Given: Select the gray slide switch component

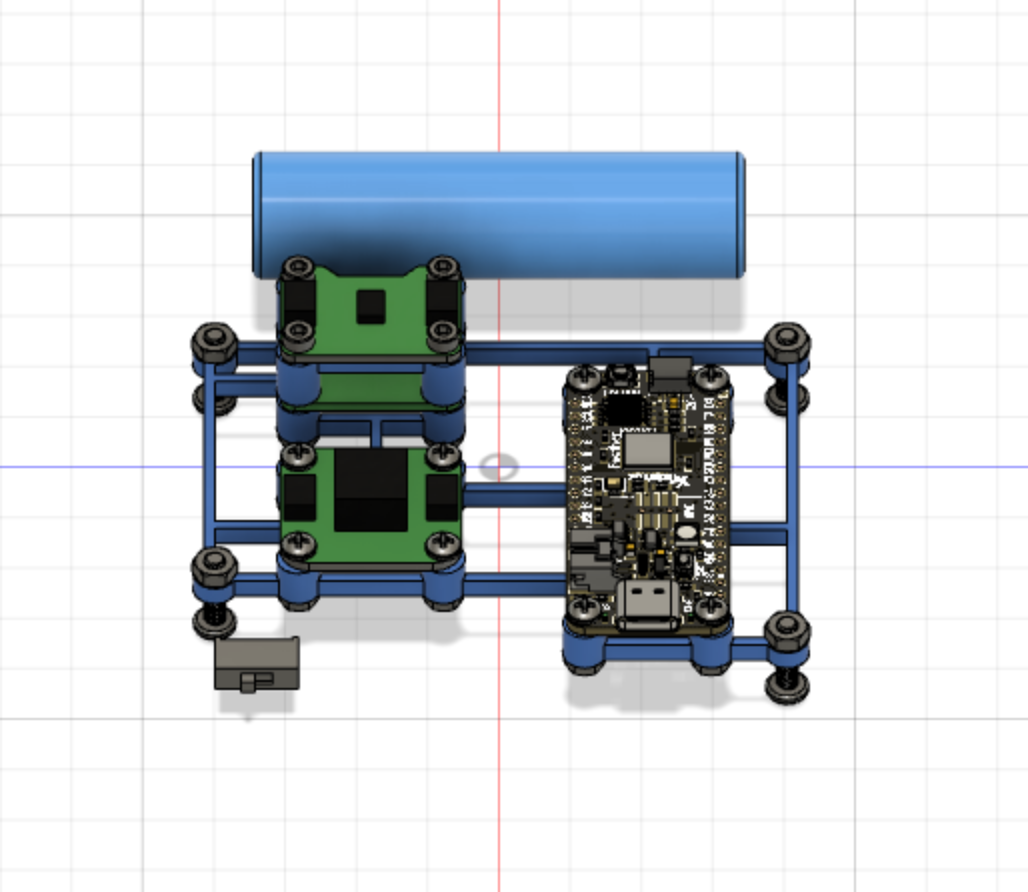Looking at the screenshot, I should 257,664.
